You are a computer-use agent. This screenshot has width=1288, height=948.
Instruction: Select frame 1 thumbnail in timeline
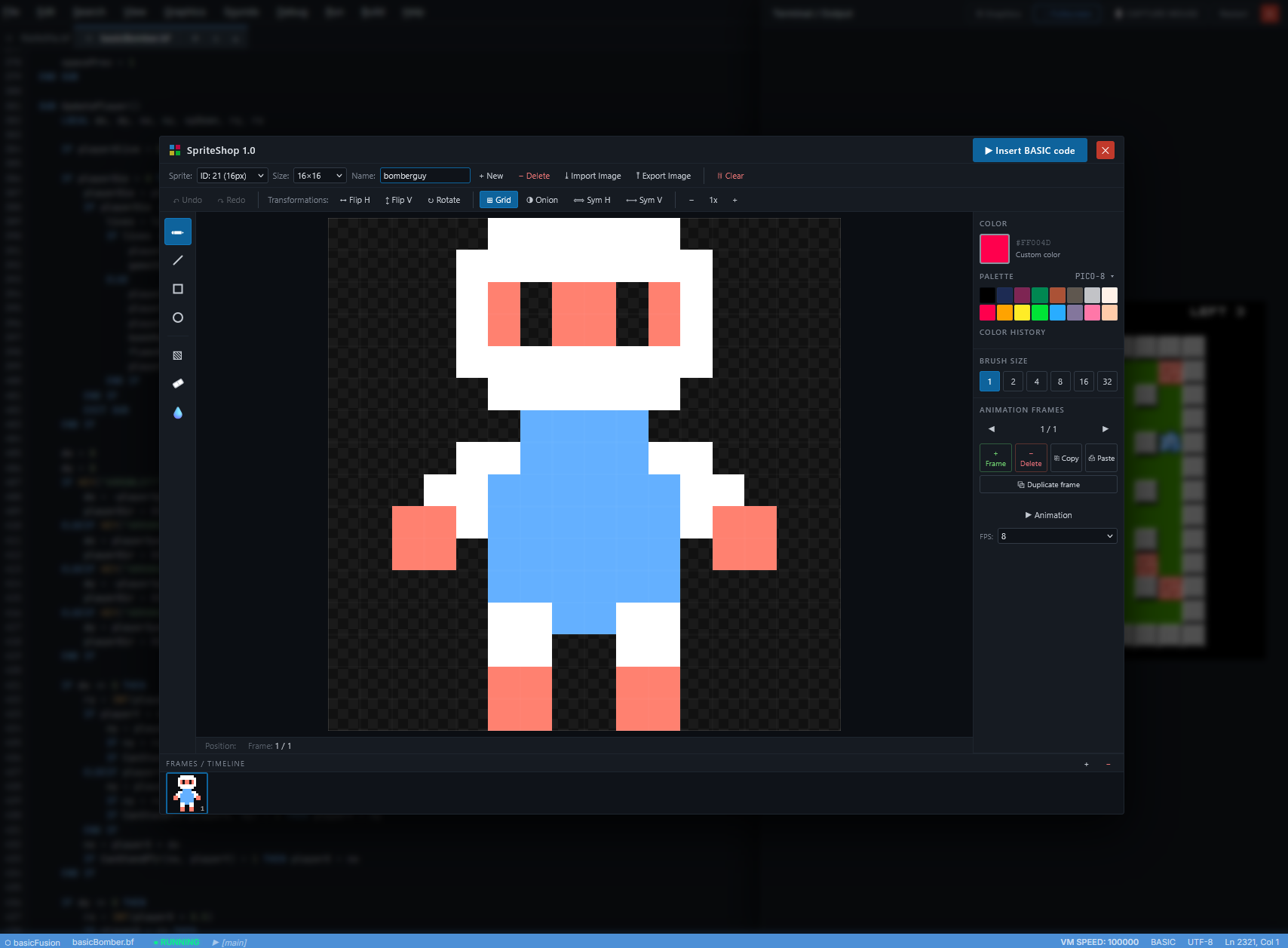[x=187, y=793]
